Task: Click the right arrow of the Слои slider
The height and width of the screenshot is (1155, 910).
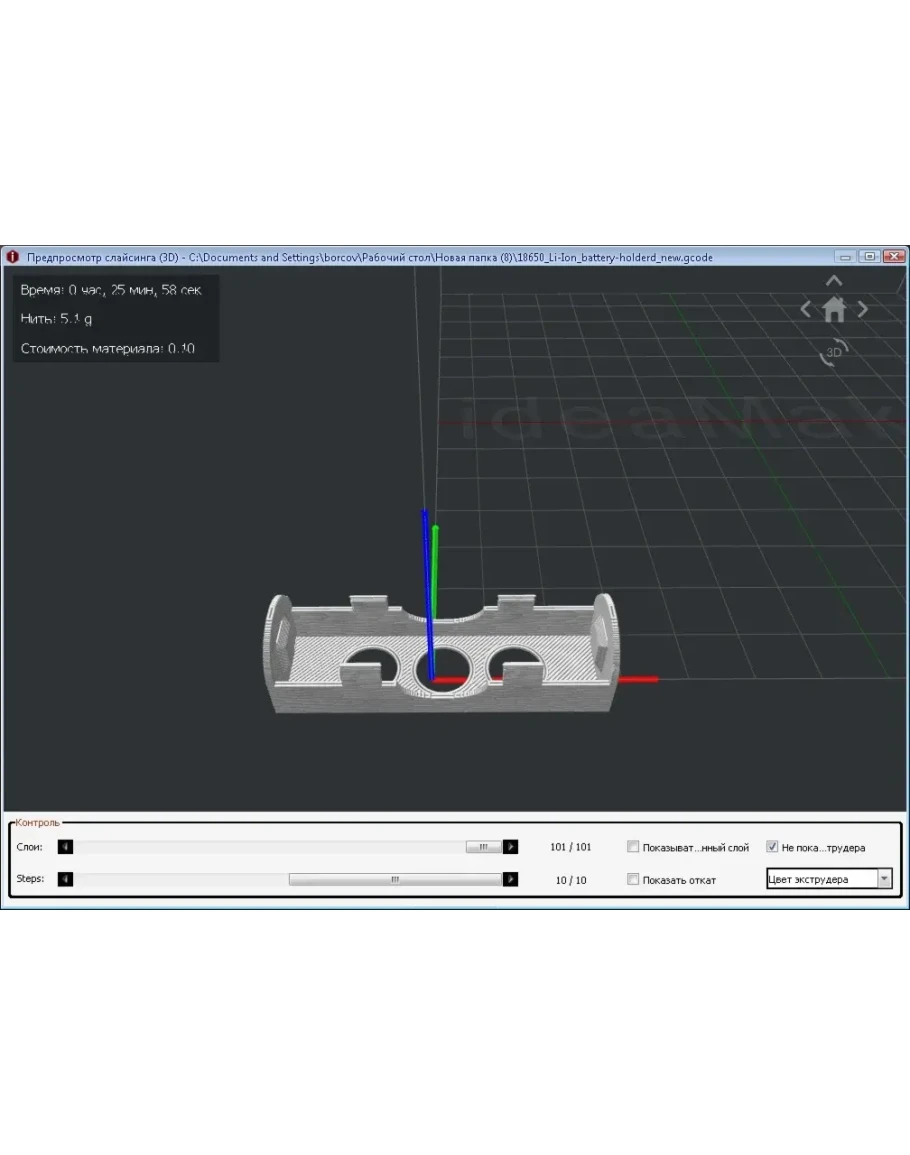Action: pyautogui.click(x=510, y=847)
